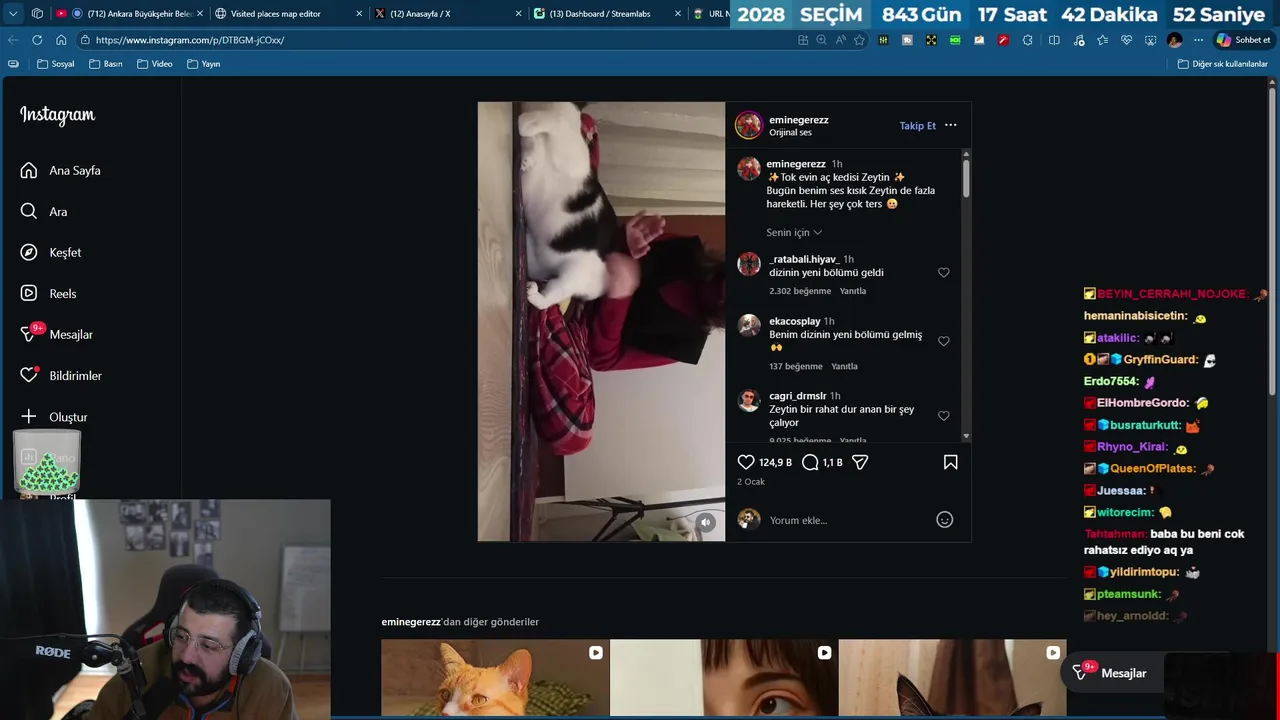View the 137 beğenme likes list

pos(796,366)
